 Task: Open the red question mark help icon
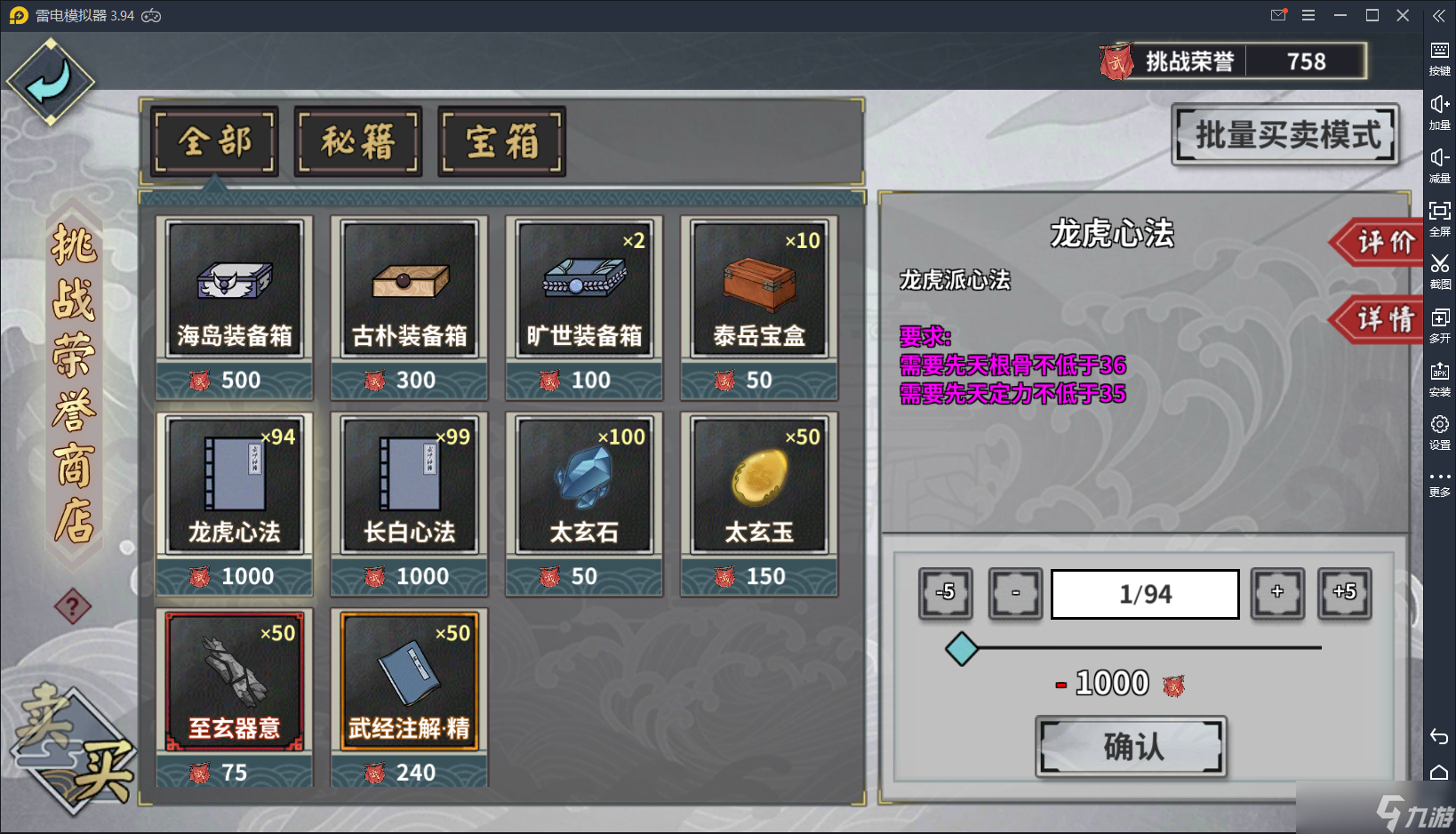coord(73,607)
